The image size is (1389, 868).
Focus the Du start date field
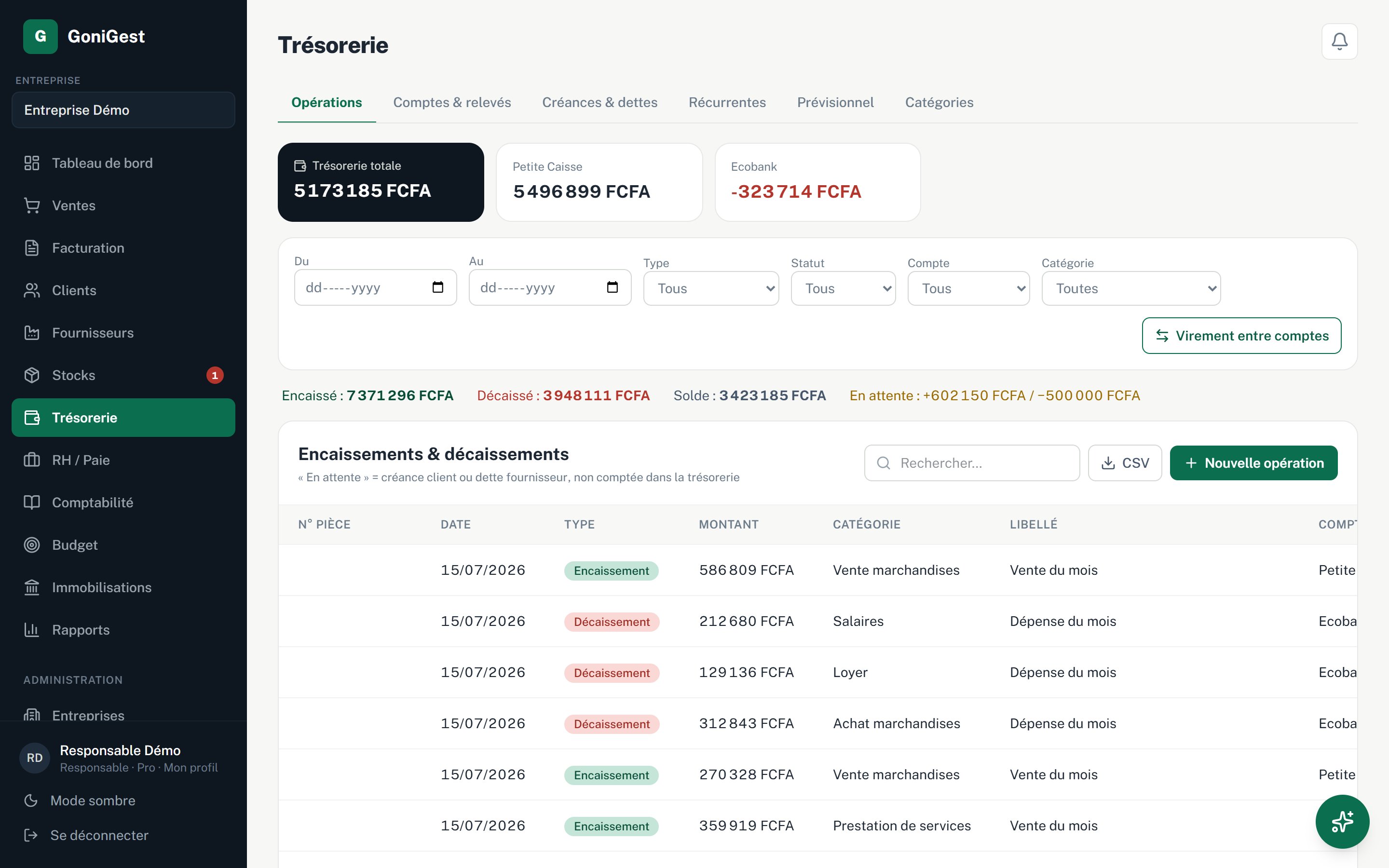(x=375, y=287)
